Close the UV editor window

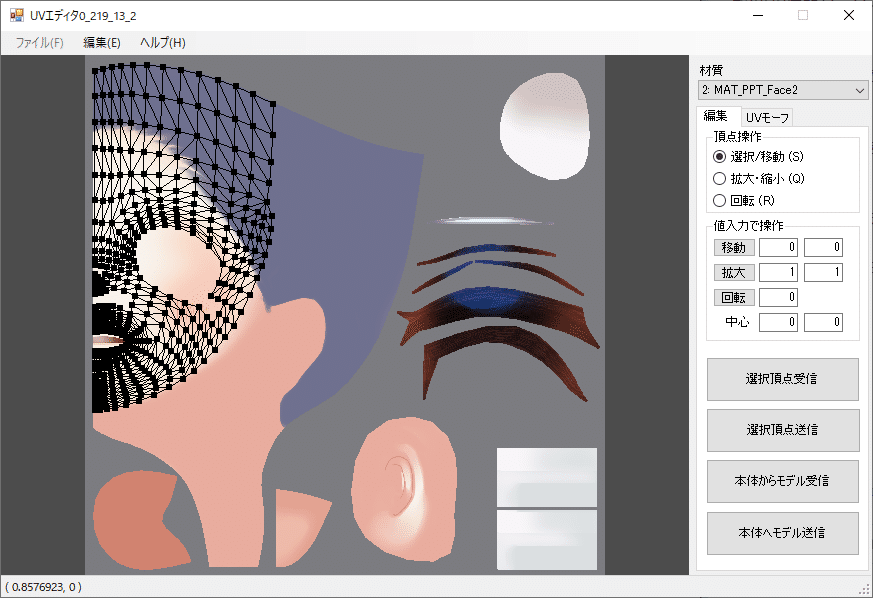[x=849, y=15]
